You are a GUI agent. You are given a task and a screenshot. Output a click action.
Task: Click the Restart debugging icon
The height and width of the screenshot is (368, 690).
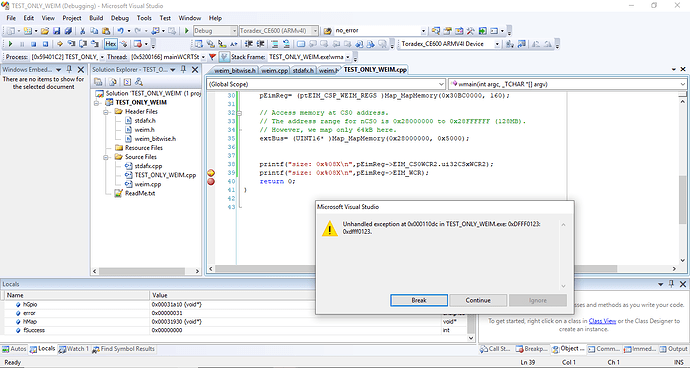pos(45,44)
